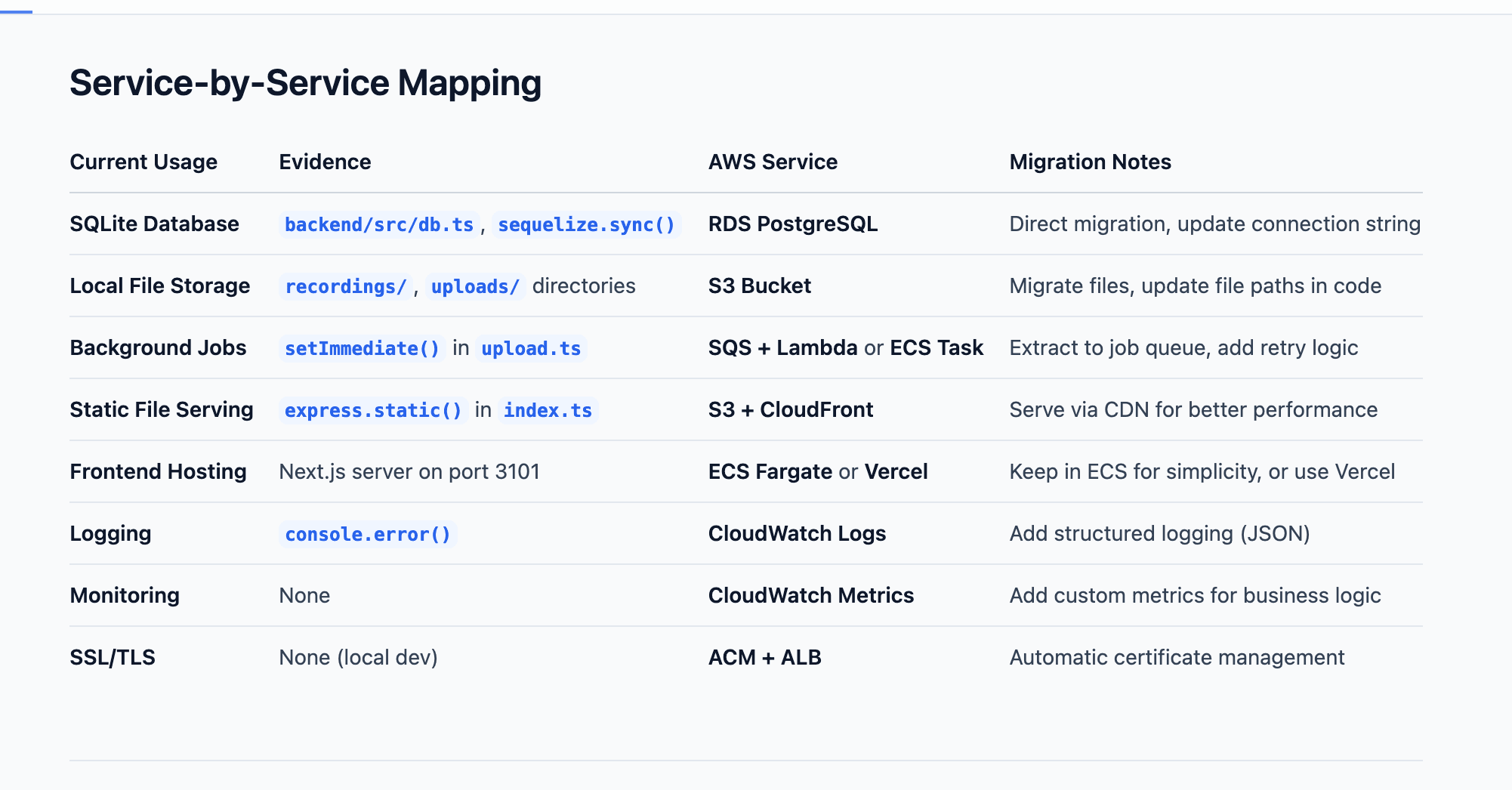
Task: Click "Extract to job queue, add retry logic"
Action: click(x=1184, y=347)
